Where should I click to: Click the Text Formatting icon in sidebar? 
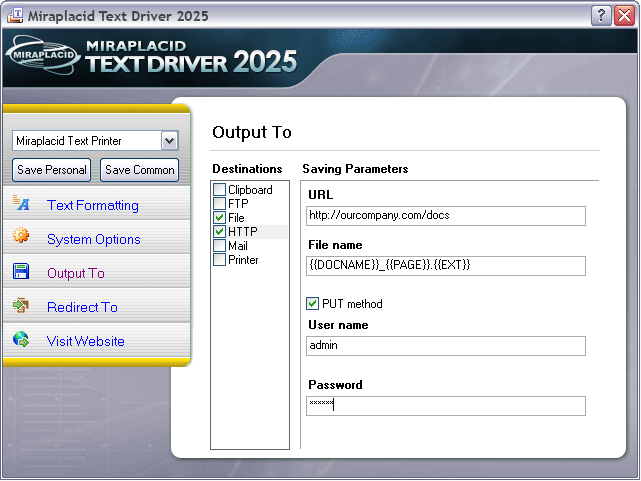click(x=21, y=203)
